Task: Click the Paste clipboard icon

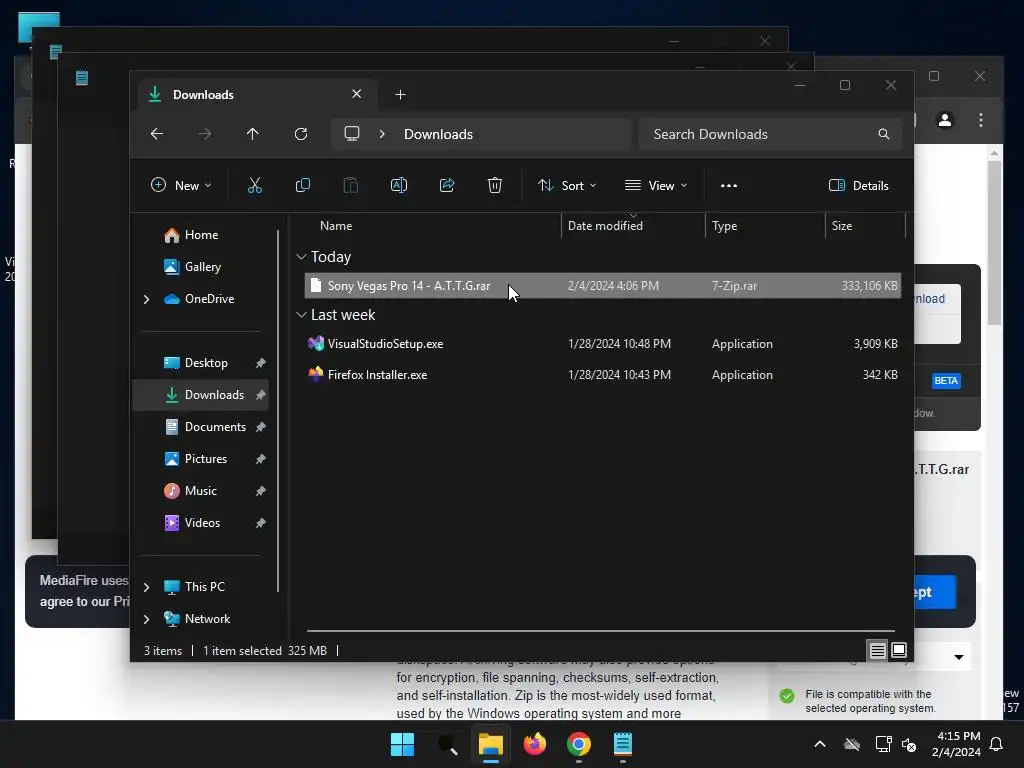Action: [x=351, y=185]
